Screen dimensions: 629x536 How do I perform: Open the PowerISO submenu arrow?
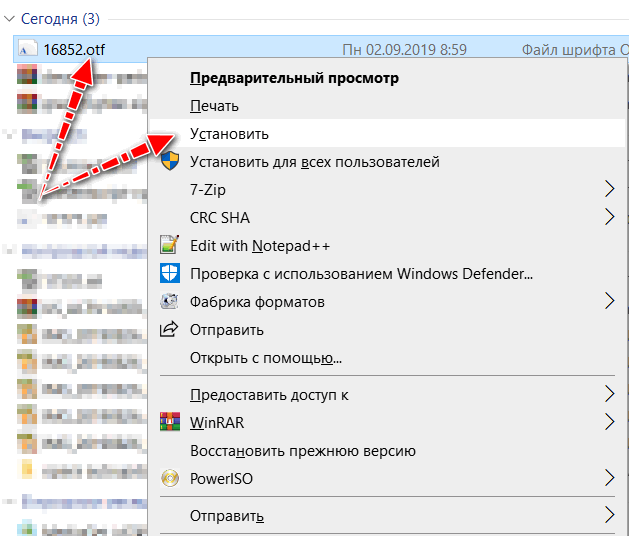click(x=609, y=478)
